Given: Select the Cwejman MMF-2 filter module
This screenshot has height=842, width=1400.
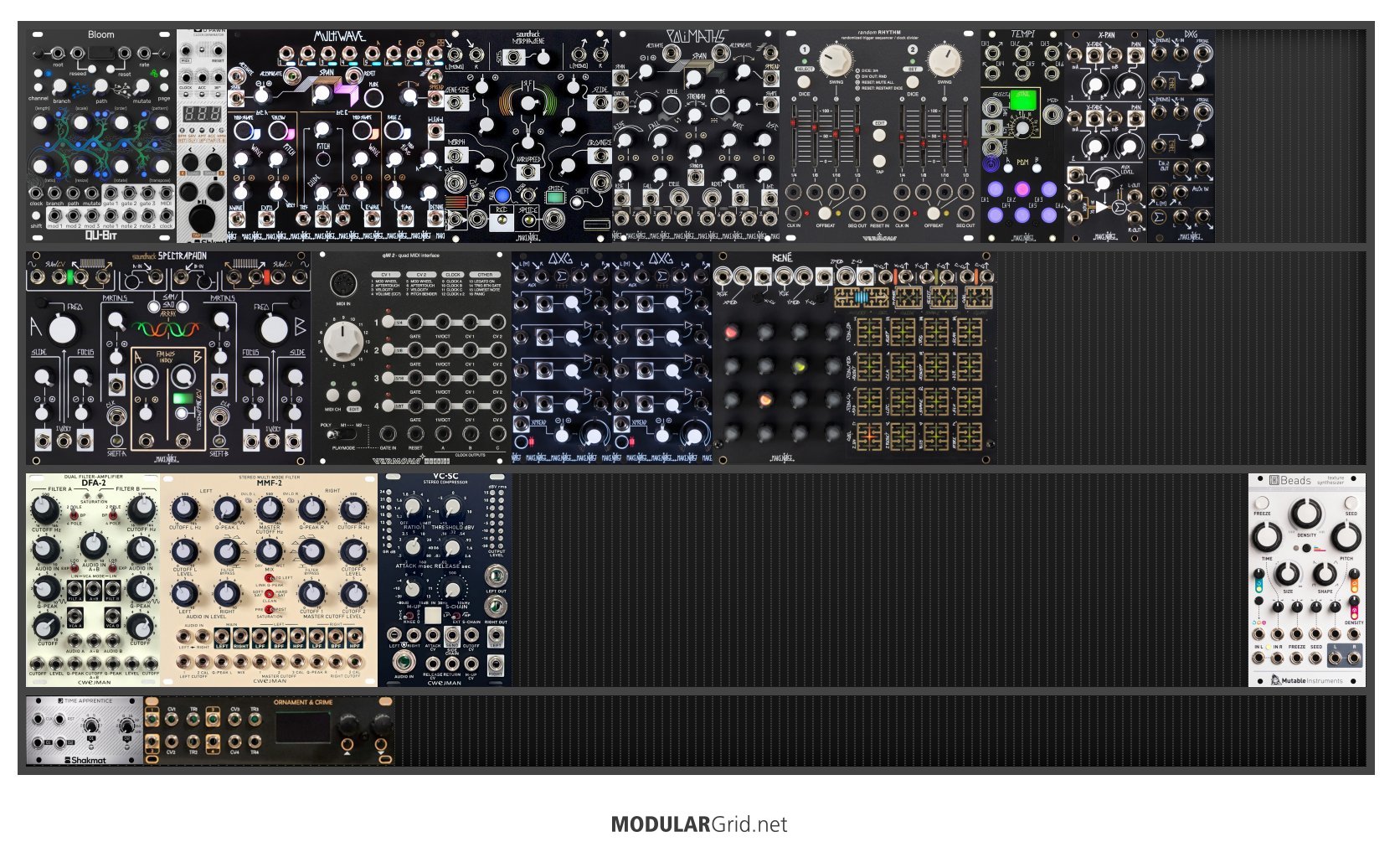Looking at the screenshot, I should pos(269,580).
